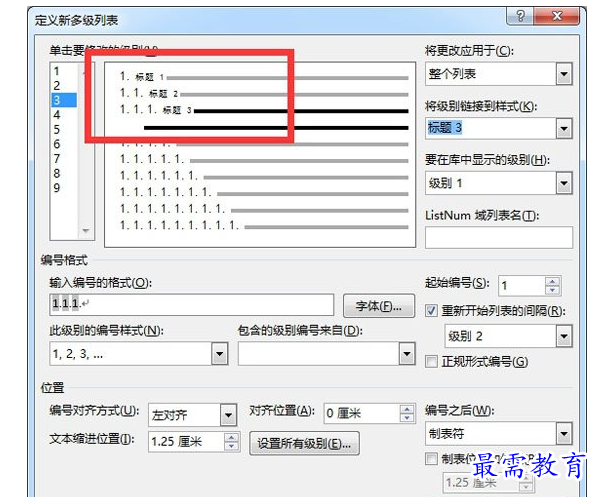Click the 设置所有级别(E)... button
This screenshot has height=497, width=594.
[x=304, y=443]
